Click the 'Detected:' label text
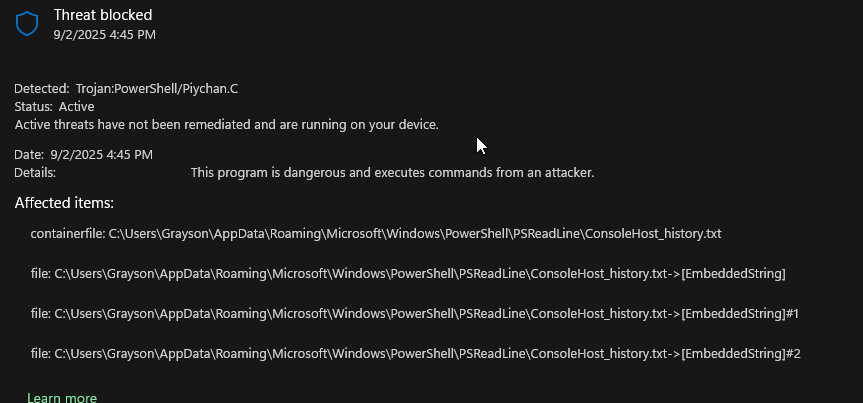Screen dimensions: 863x403 [x=42, y=89]
